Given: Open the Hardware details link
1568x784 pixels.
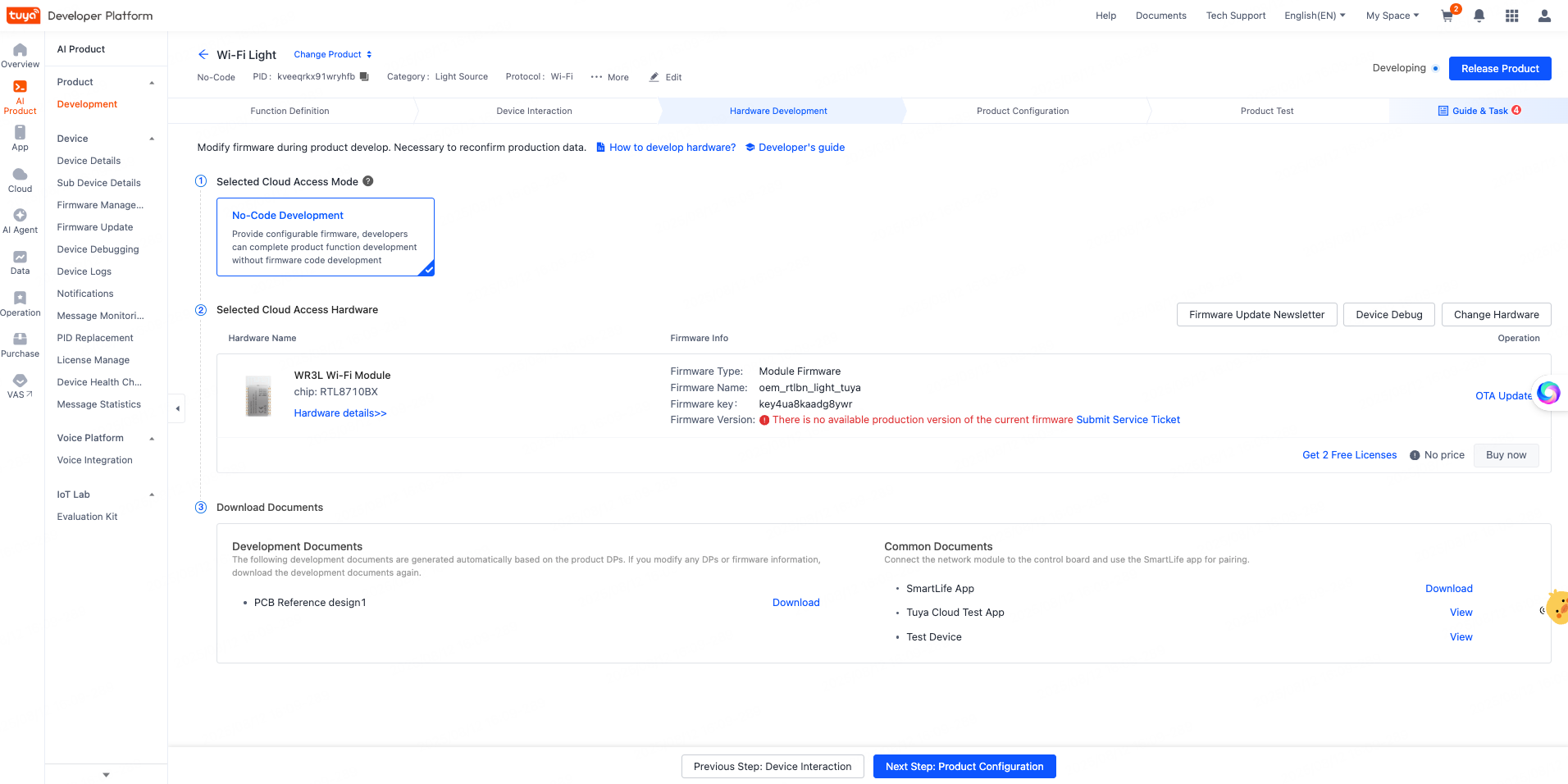Looking at the screenshot, I should [x=340, y=413].
